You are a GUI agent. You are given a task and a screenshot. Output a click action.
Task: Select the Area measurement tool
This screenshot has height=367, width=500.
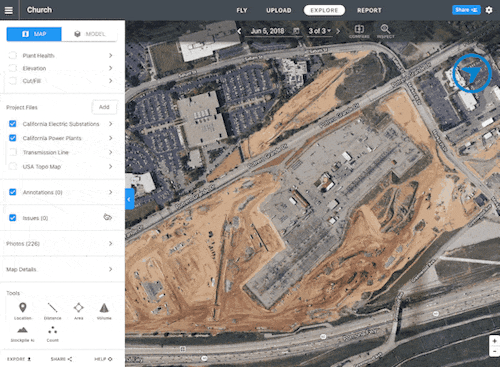click(79, 311)
